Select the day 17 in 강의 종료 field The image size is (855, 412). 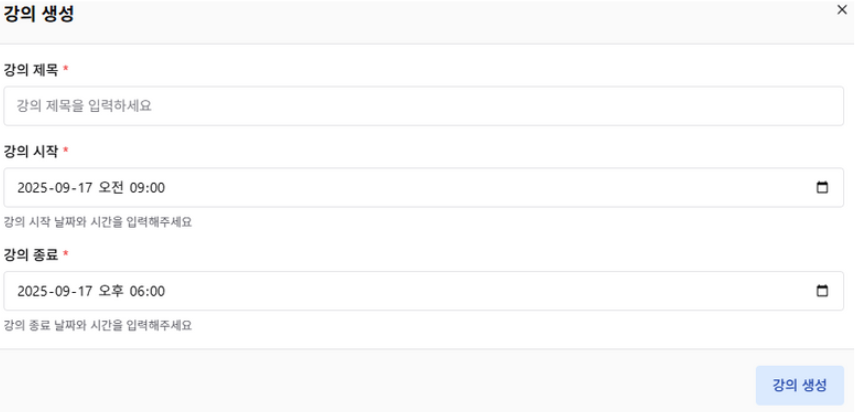(x=86, y=291)
